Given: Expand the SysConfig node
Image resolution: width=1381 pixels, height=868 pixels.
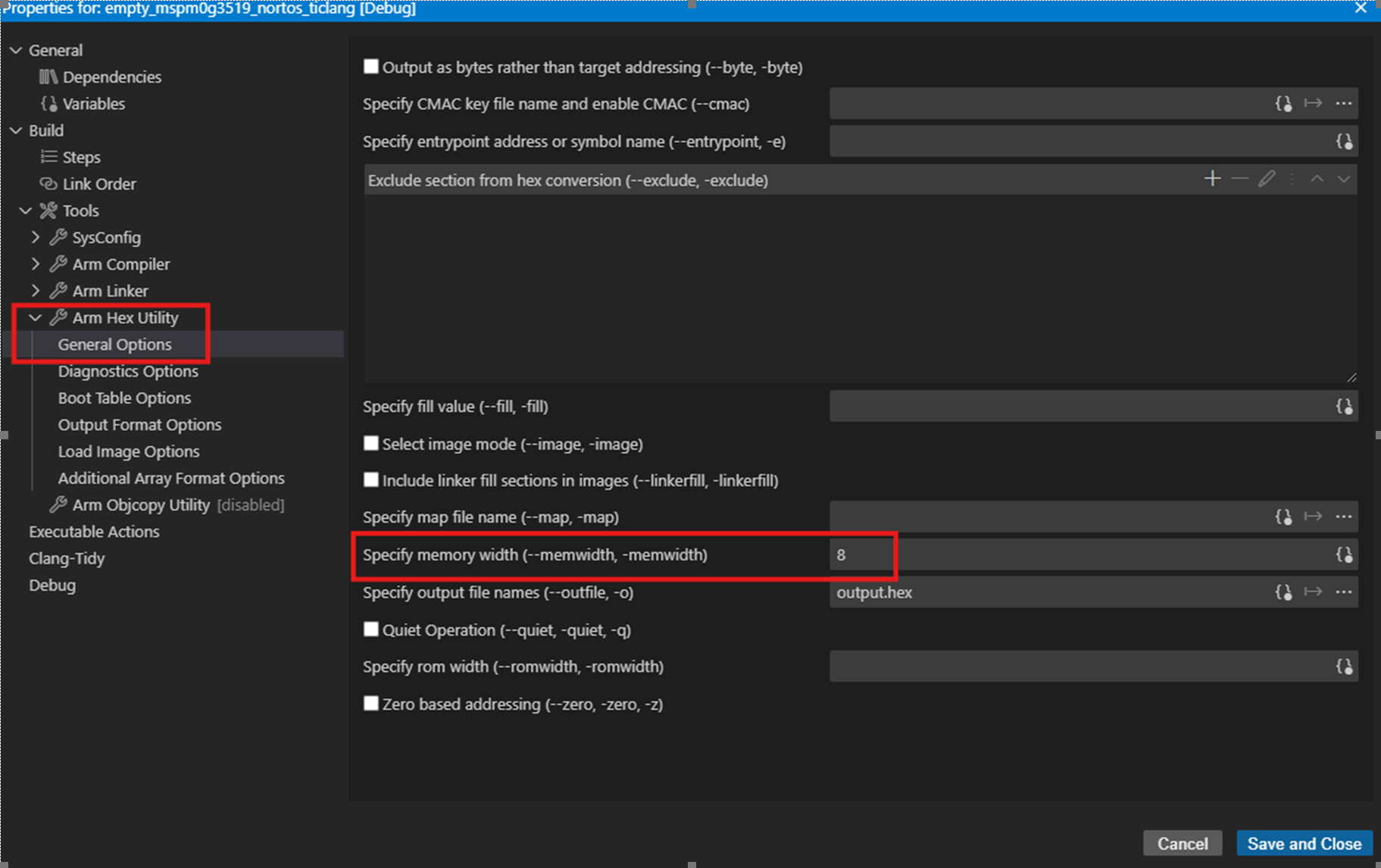Looking at the screenshot, I should pos(35,237).
